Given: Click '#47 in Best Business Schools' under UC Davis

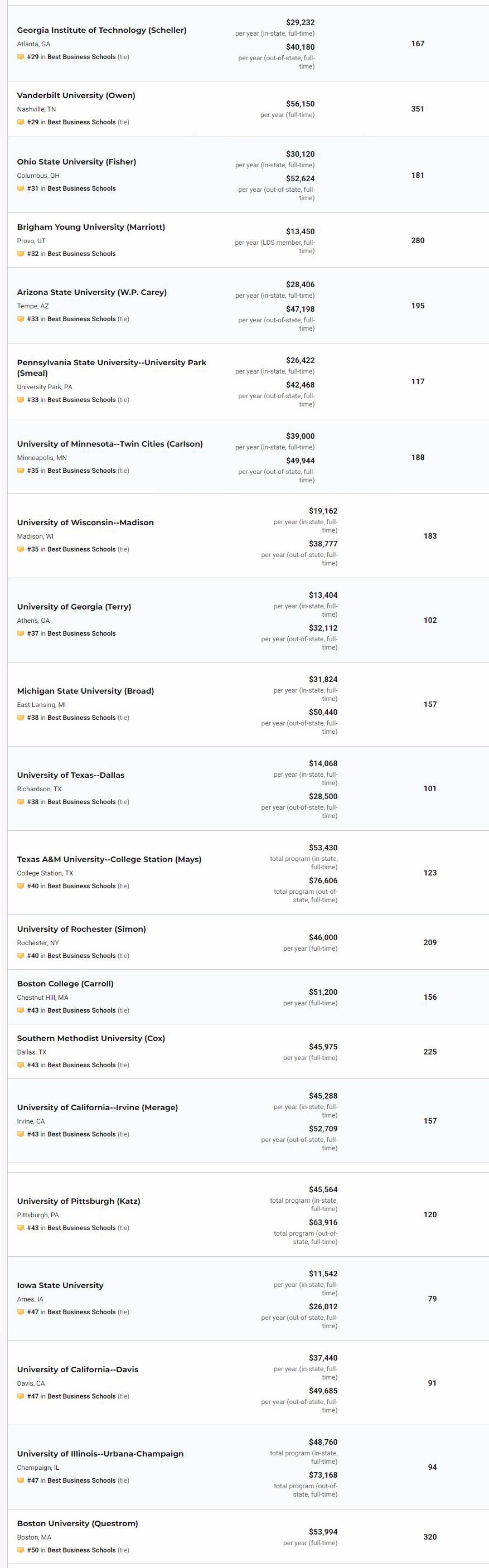Looking at the screenshot, I should point(71,1396).
